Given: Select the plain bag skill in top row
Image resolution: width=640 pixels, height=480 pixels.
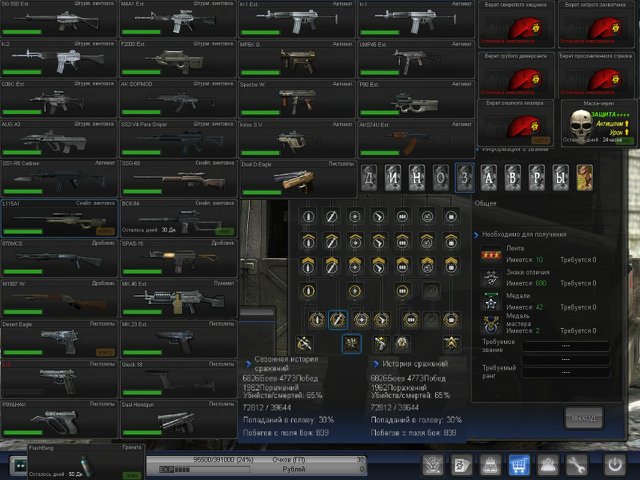Looking at the screenshot, I should 451,216.
